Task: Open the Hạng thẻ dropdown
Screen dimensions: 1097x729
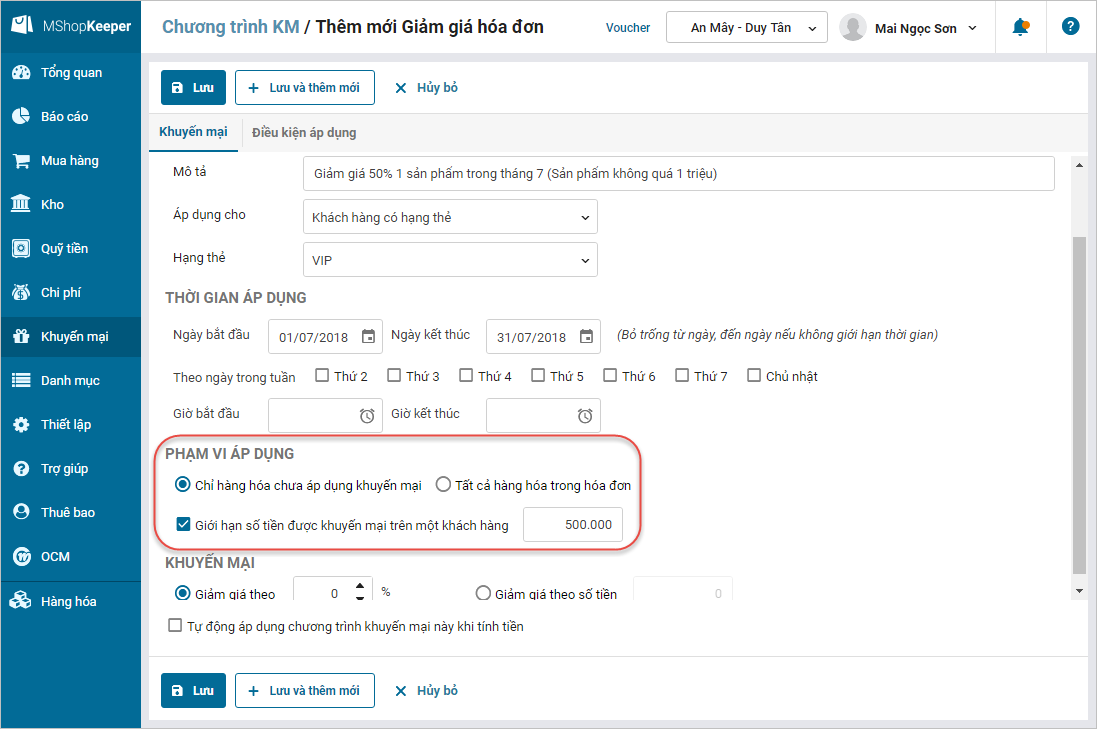Action: point(450,260)
